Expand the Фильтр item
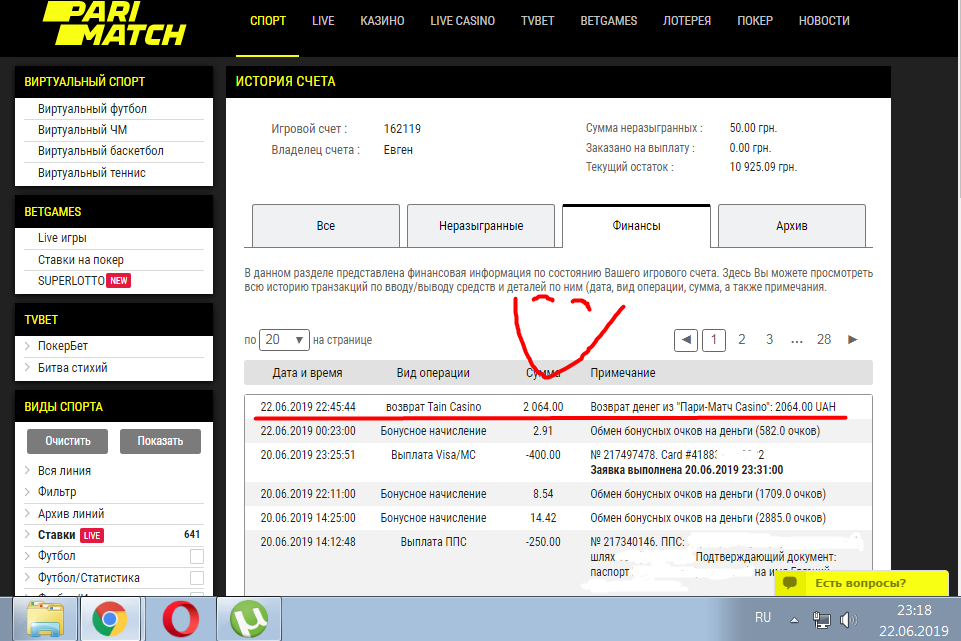The height and width of the screenshot is (641, 961). pos(57,492)
